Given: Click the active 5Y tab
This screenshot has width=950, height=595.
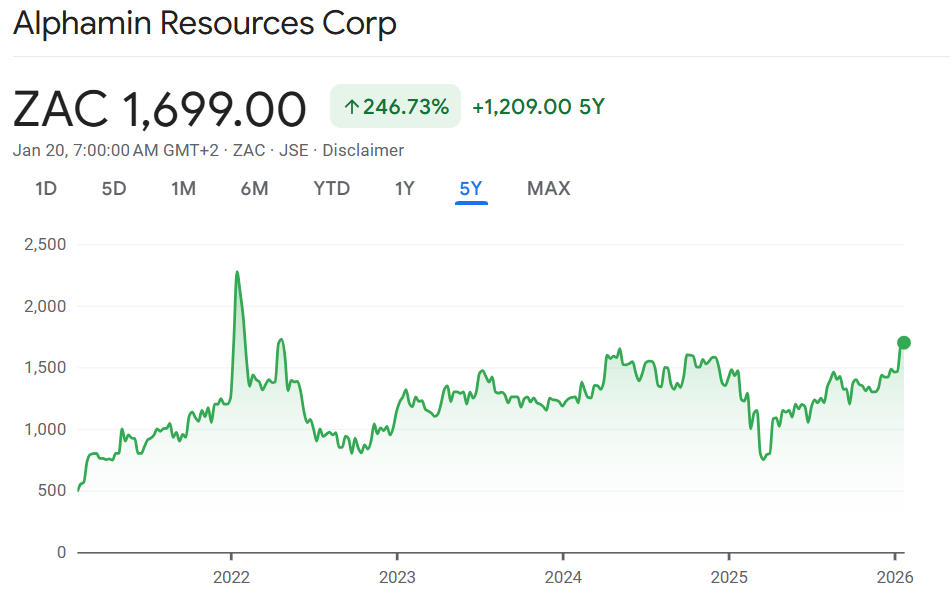Looking at the screenshot, I should tap(471, 188).
